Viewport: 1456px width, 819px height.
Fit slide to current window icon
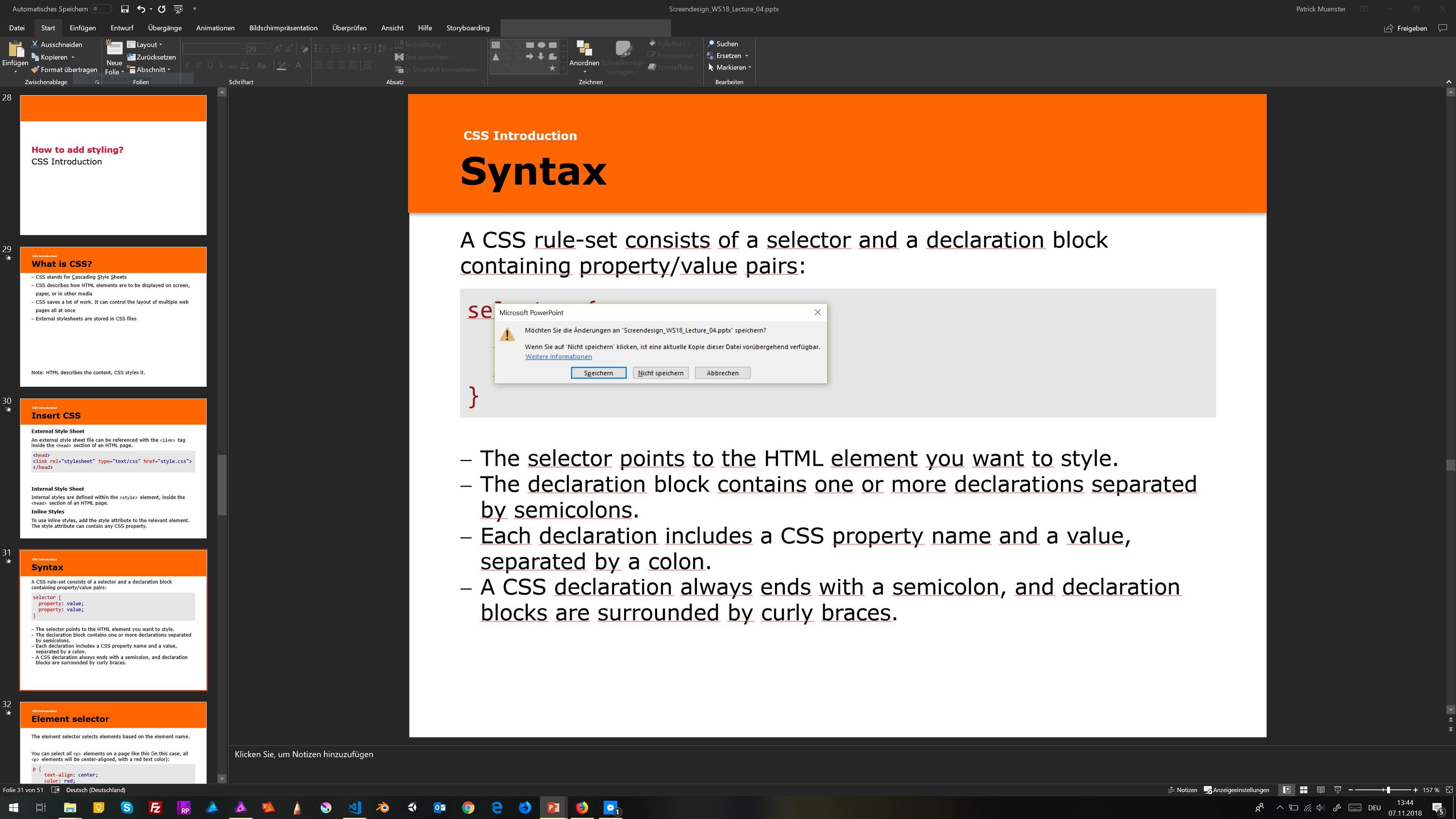pos(1449,789)
